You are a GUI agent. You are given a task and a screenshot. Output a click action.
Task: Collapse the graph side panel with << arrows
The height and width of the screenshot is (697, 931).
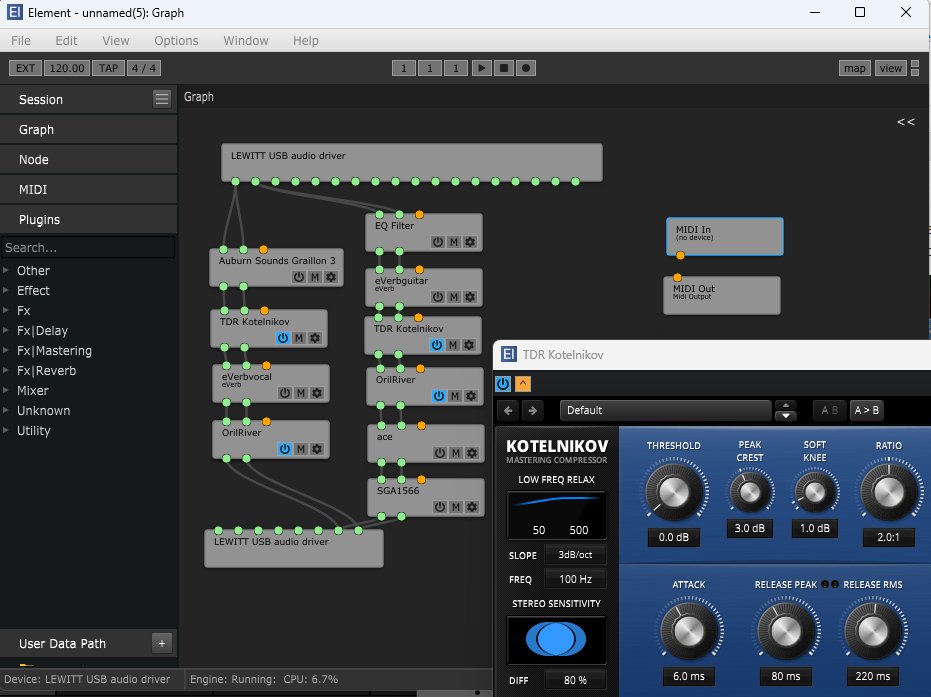pyautogui.click(x=905, y=122)
